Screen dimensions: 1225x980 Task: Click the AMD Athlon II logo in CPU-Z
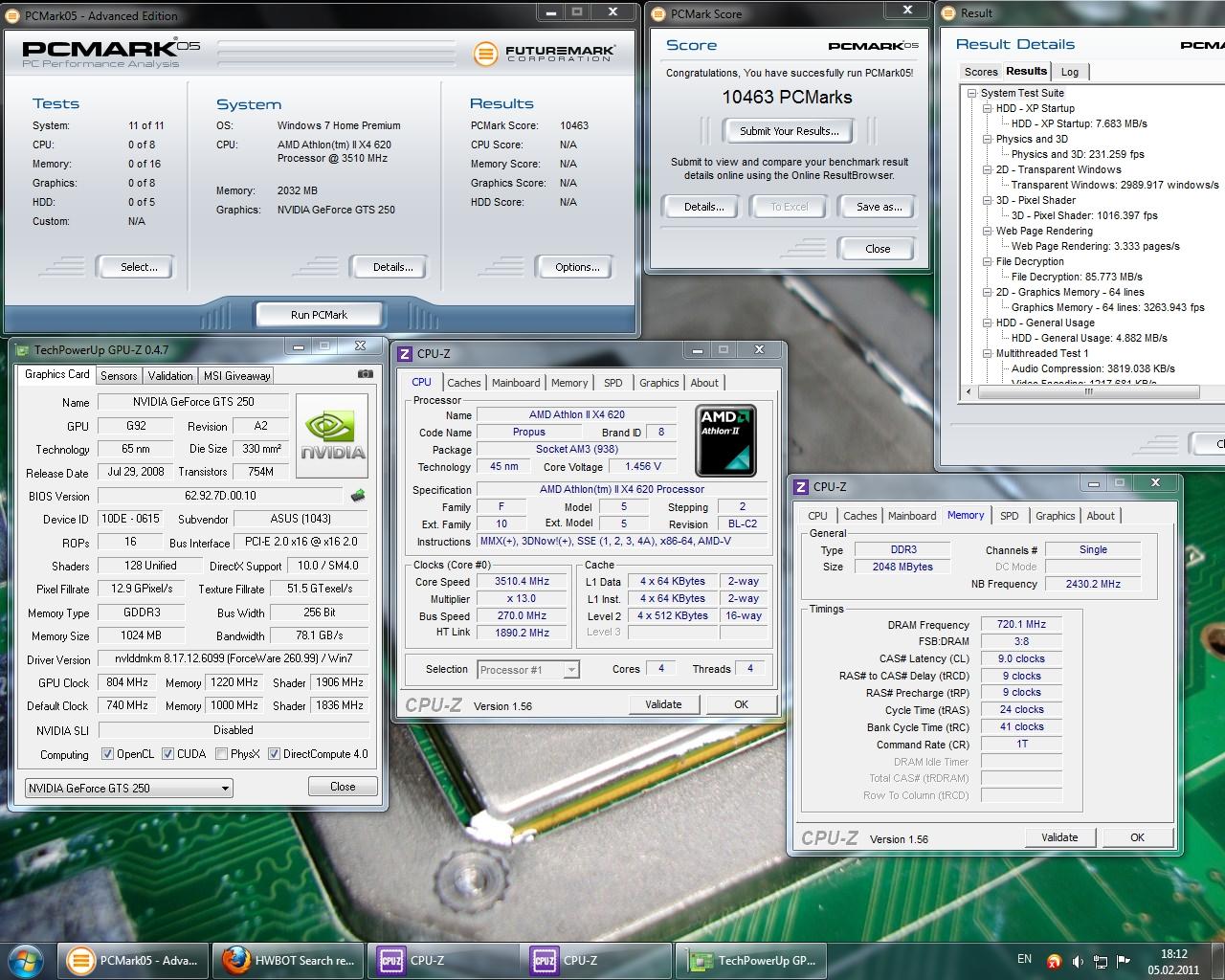[725, 441]
